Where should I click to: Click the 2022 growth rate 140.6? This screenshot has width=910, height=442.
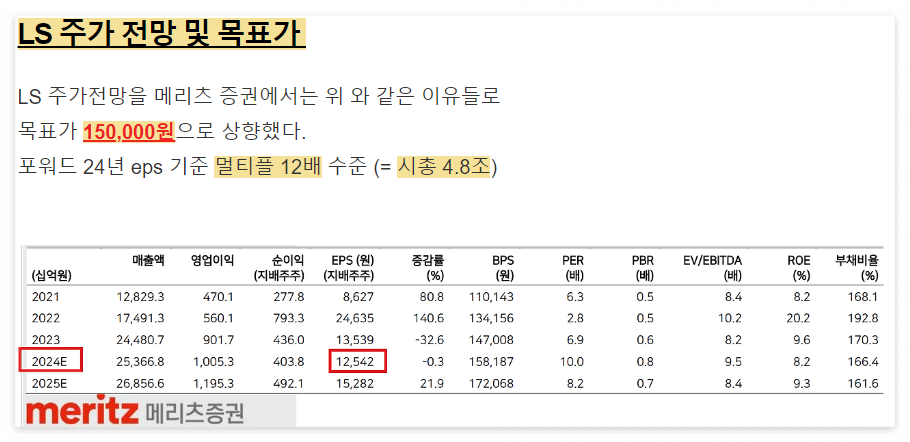[x=430, y=318]
